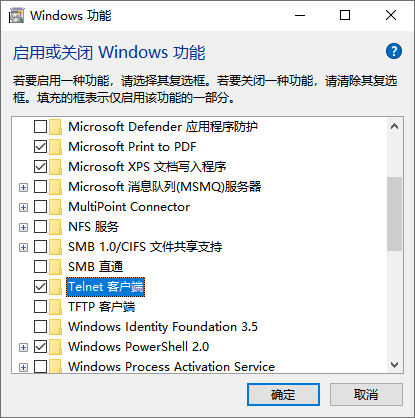Image resolution: width=415 pixels, height=418 pixels.
Task: Select the NFS 服务 folder icon
Action: tap(55, 227)
